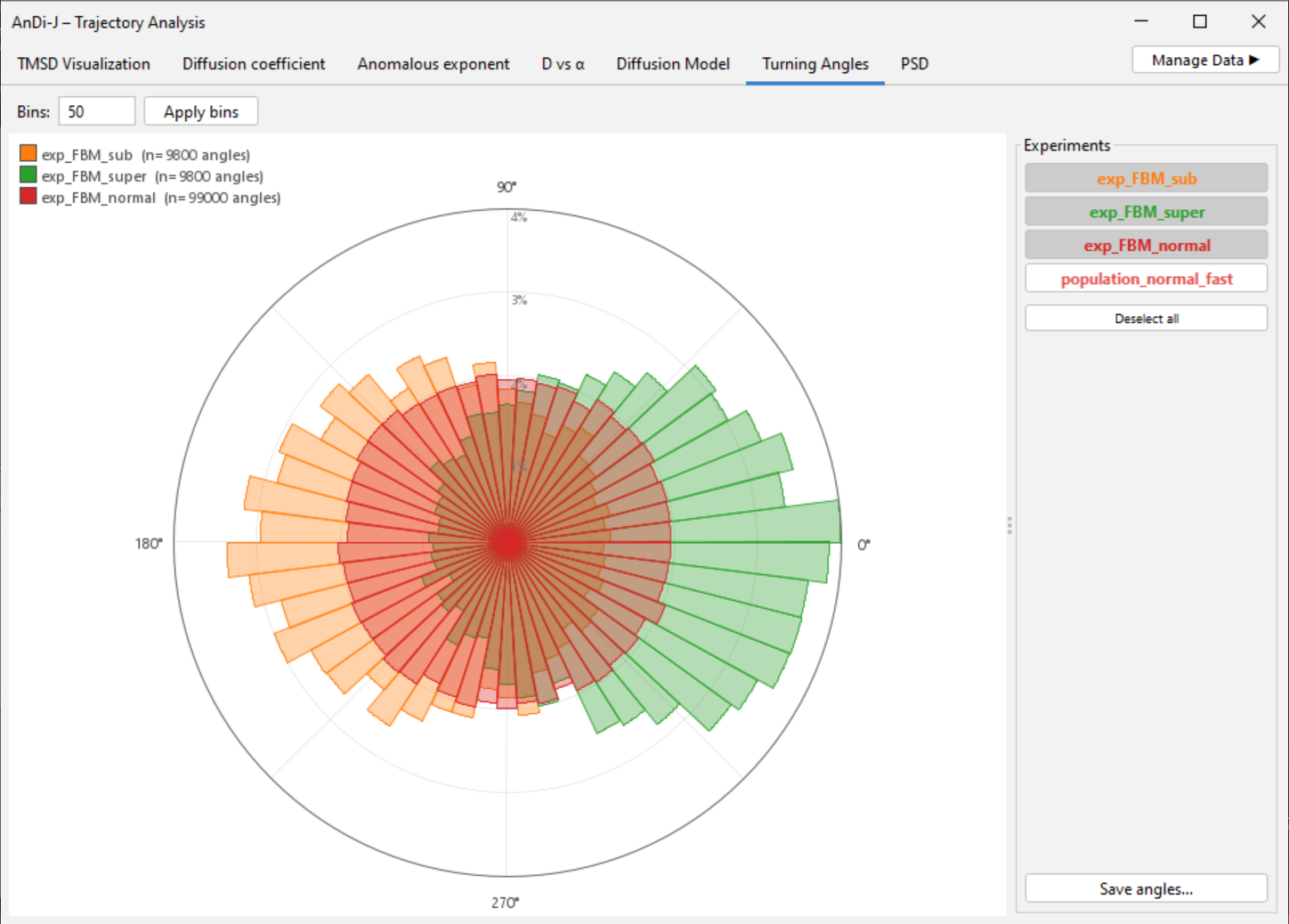Go to the Anomalous exponent tab
The height and width of the screenshot is (924, 1289).
tap(434, 64)
